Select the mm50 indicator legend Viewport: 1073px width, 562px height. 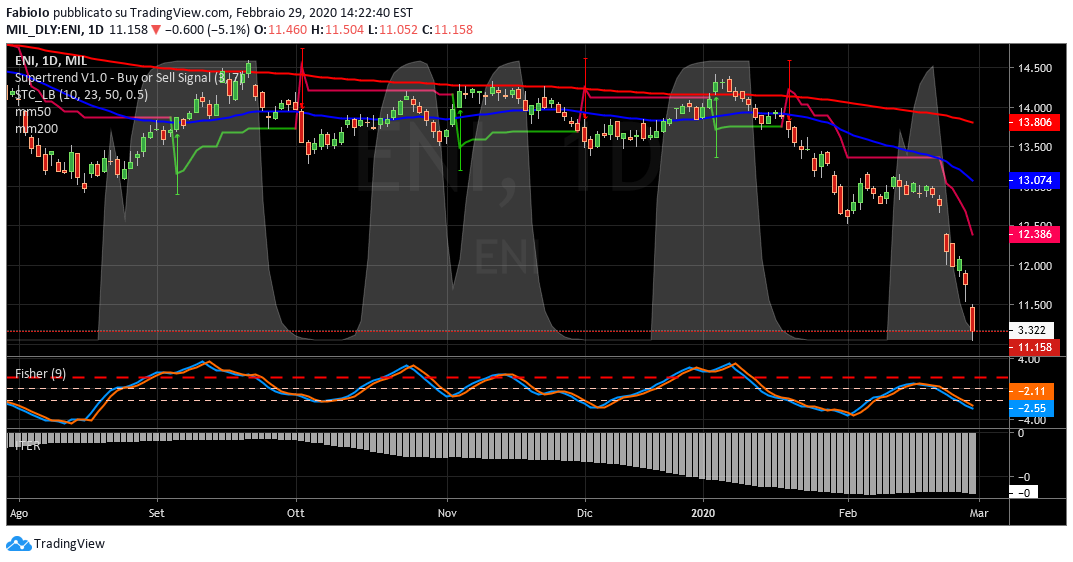(x=33, y=112)
